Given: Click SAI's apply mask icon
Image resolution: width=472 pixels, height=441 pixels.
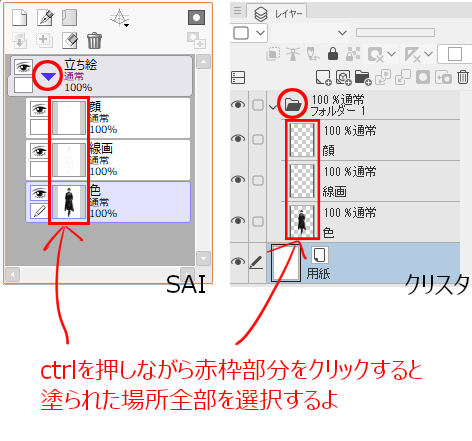Looking at the screenshot, I should pyautogui.click(x=196, y=40).
